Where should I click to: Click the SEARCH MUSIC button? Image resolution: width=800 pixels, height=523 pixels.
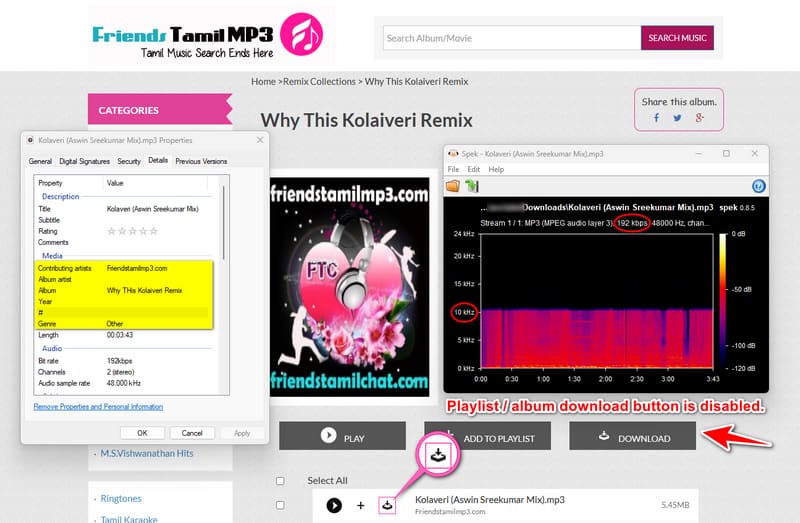click(x=677, y=38)
